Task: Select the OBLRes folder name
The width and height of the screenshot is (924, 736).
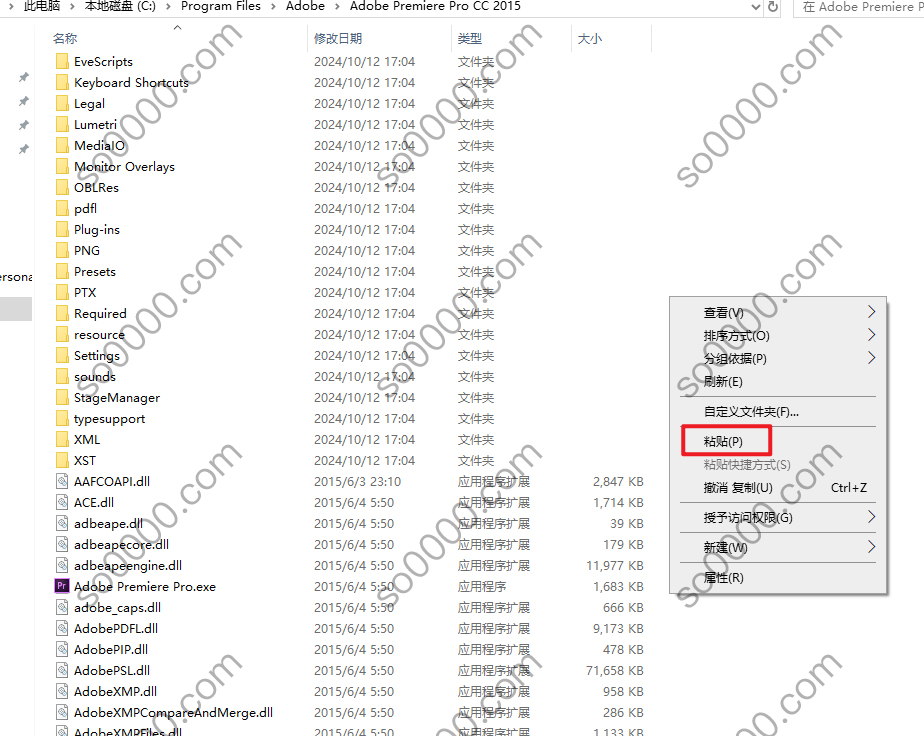Action: (96, 187)
